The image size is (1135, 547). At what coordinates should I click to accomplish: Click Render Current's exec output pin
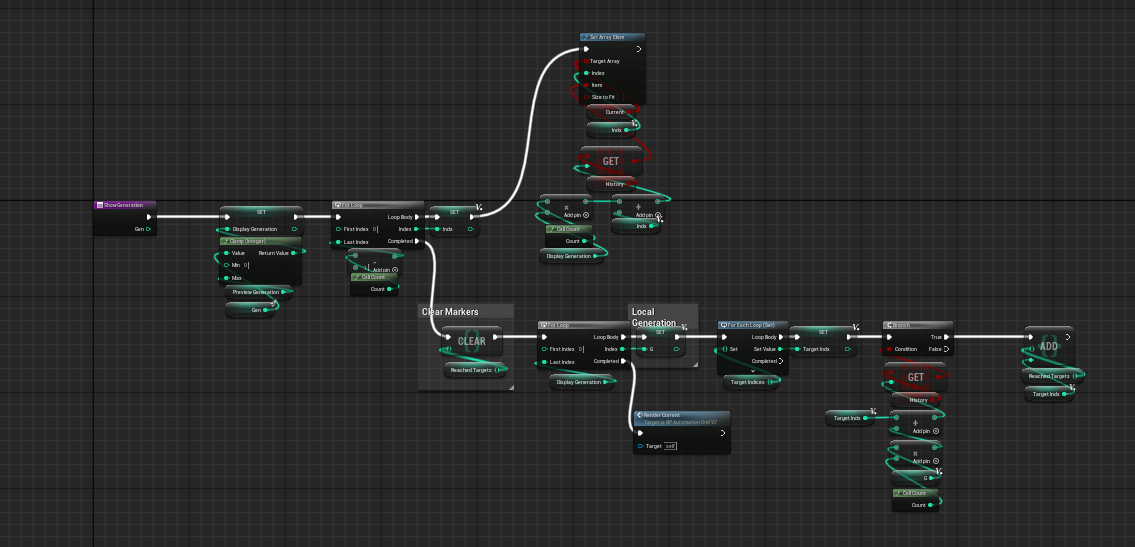point(722,433)
